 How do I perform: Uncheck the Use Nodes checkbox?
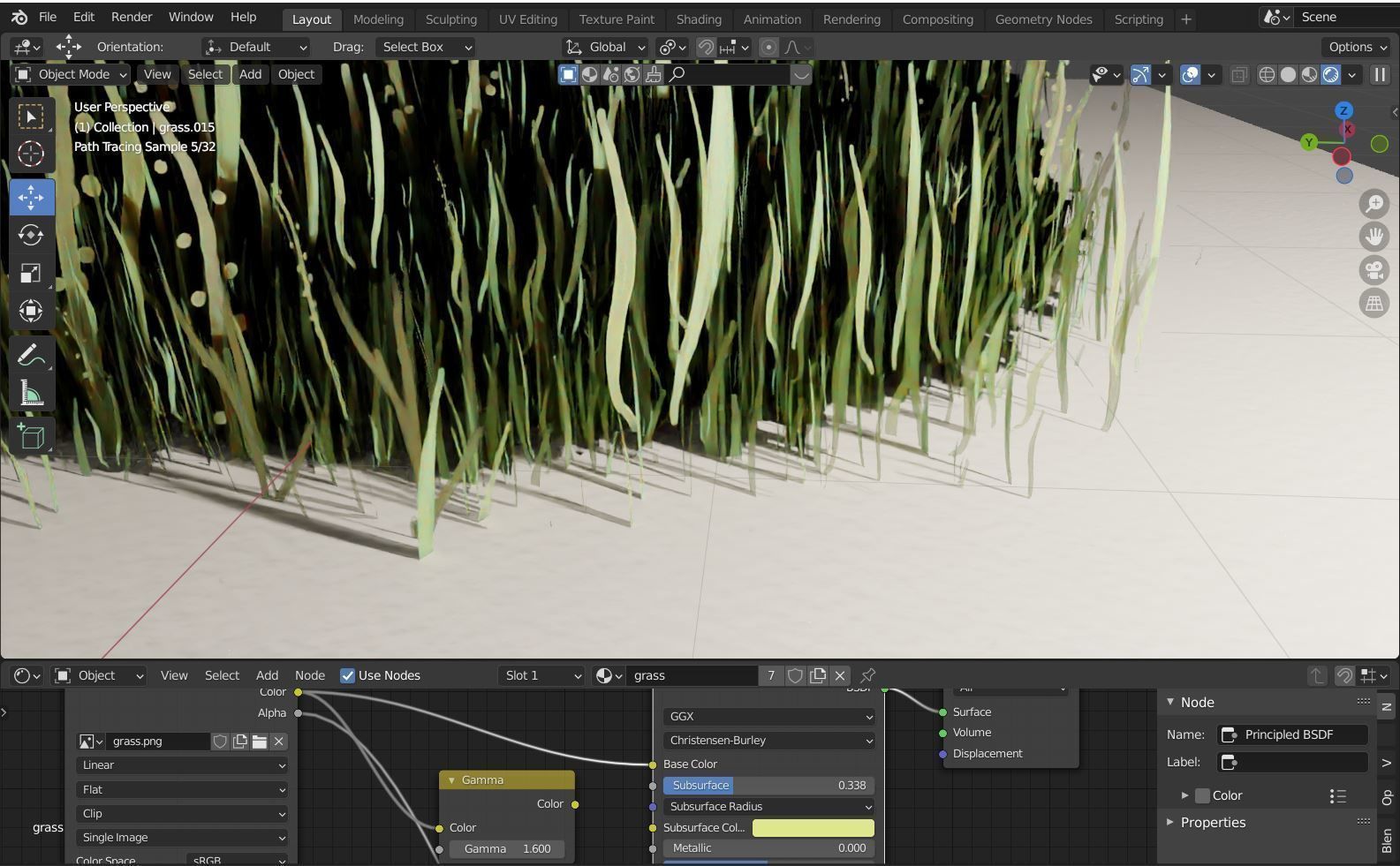coord(348,675)
